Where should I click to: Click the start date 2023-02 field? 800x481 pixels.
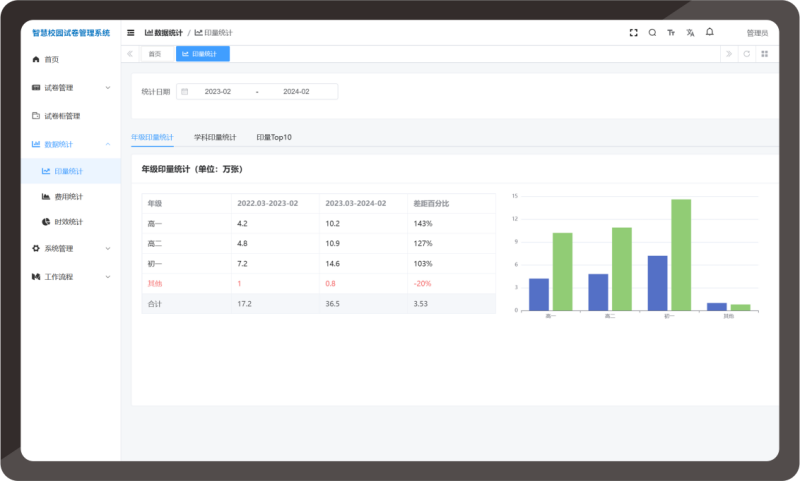pyautogui.click(x=218, y=92)
